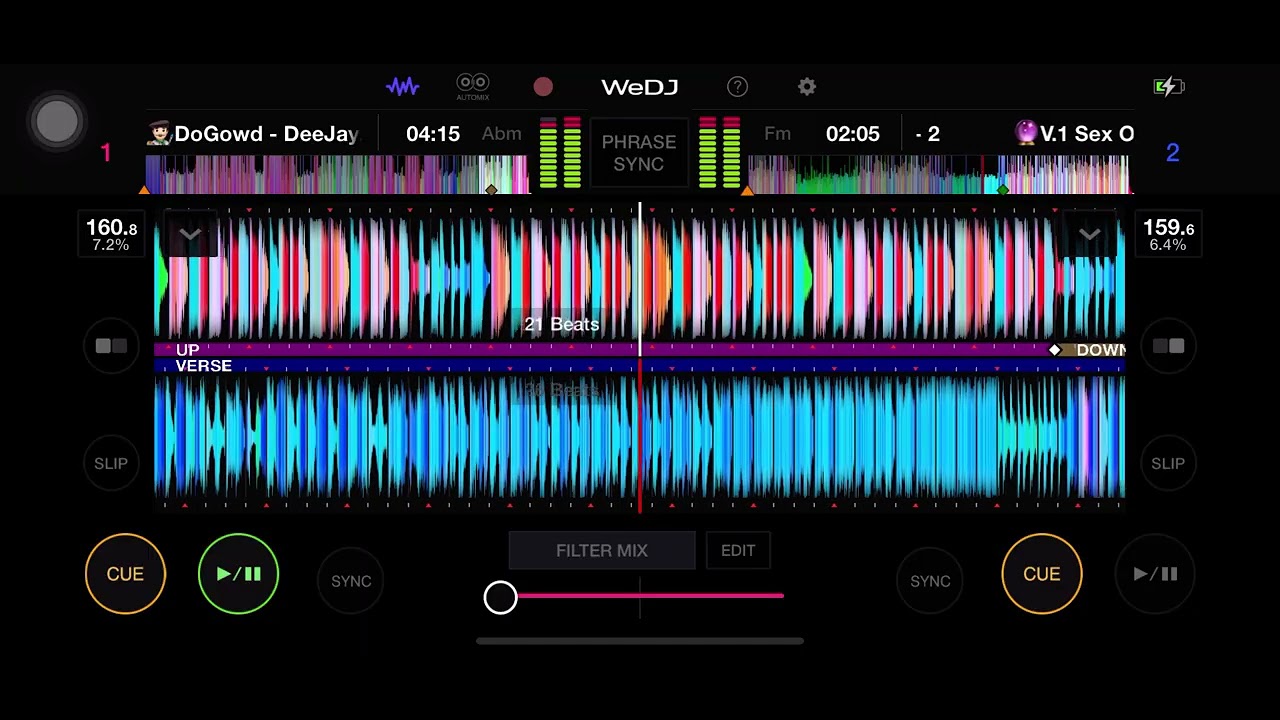Viewport: 1280px width, 720px height.
Task: Select deck 2 key Fm
Action: click(777, 134)
